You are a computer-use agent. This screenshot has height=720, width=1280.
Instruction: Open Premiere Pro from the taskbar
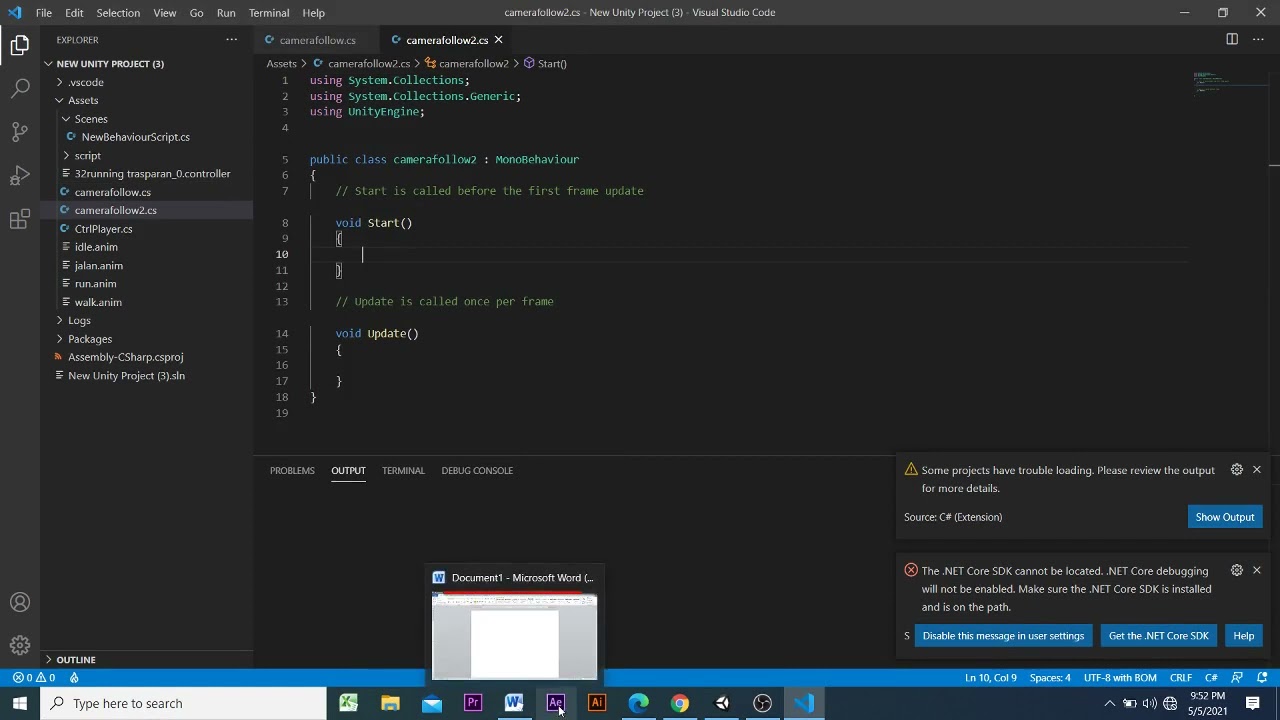pyautogui.click(x=473, y=703)
